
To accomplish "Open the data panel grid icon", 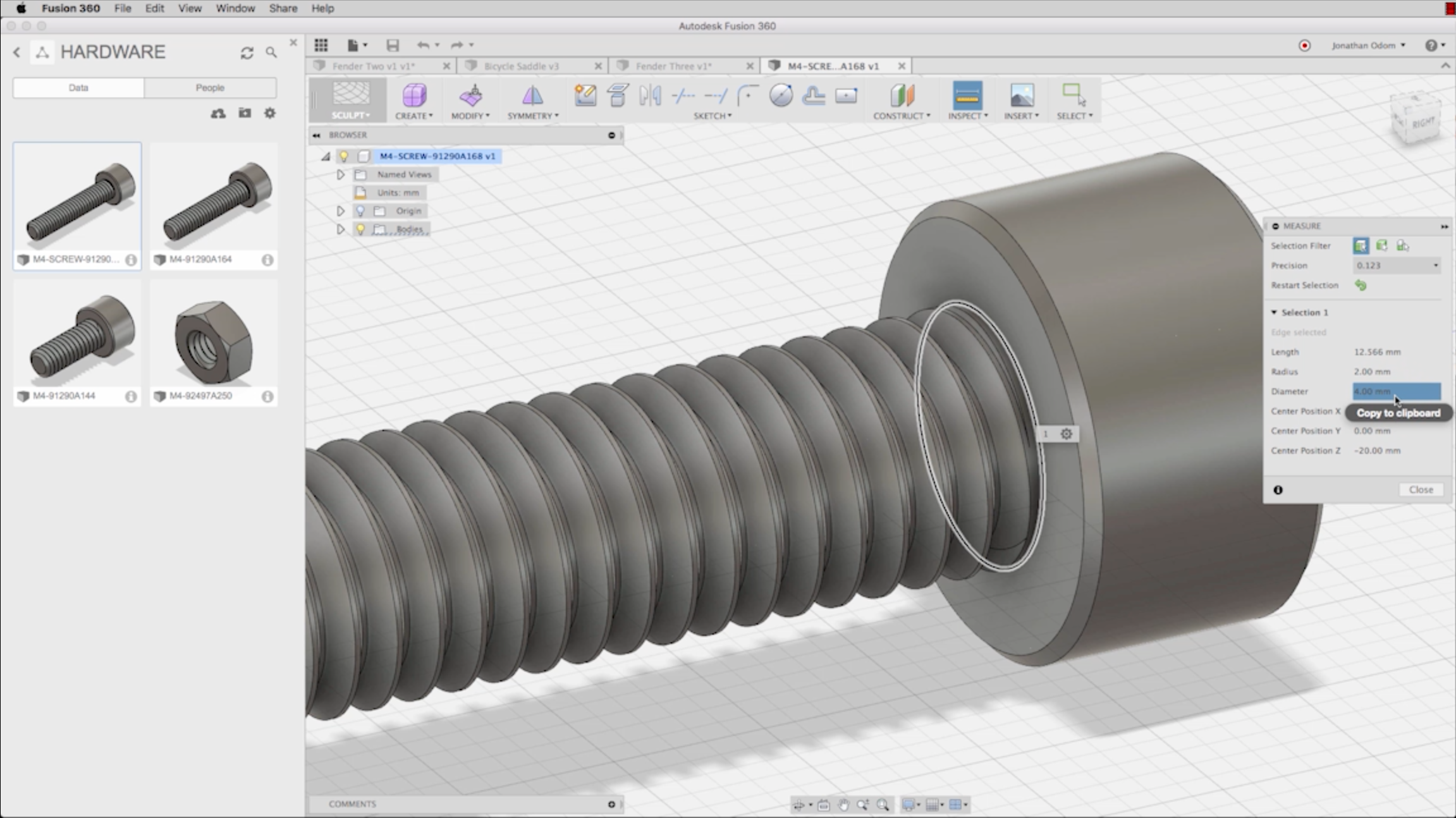I will (x=321, y=45).
